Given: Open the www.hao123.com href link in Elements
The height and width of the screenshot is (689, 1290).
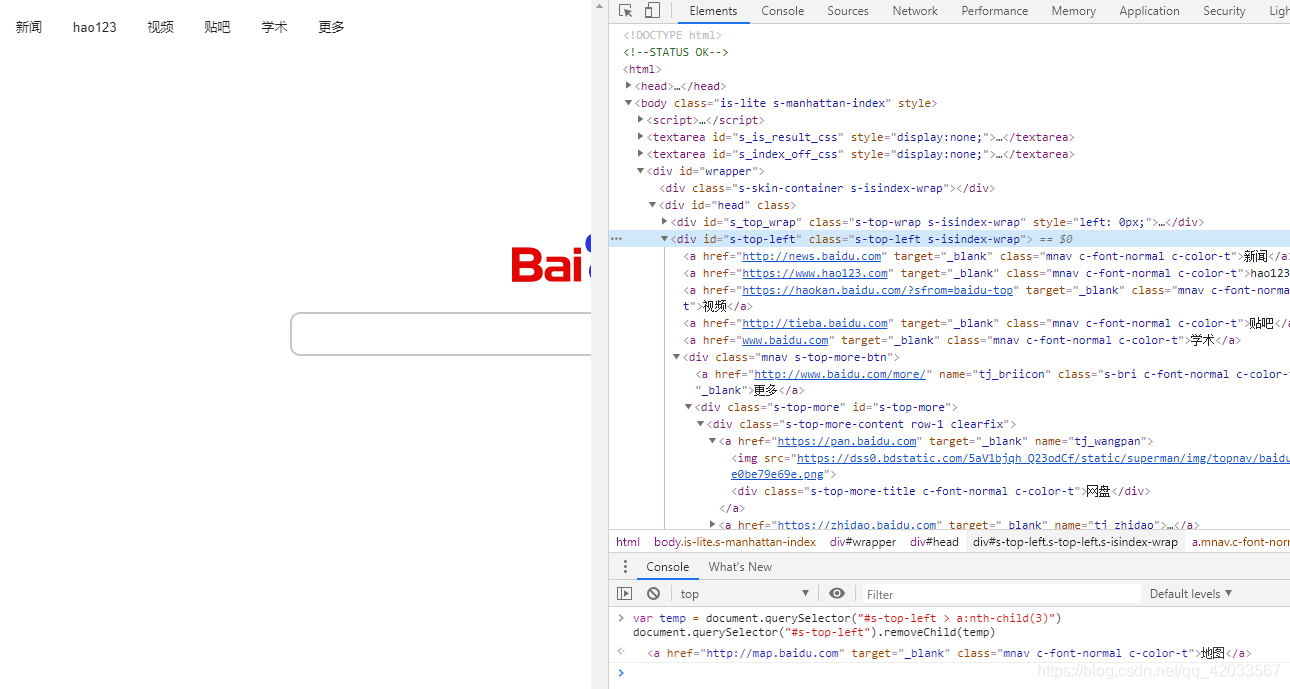Looking at the screenshot, I should (815, 273).
